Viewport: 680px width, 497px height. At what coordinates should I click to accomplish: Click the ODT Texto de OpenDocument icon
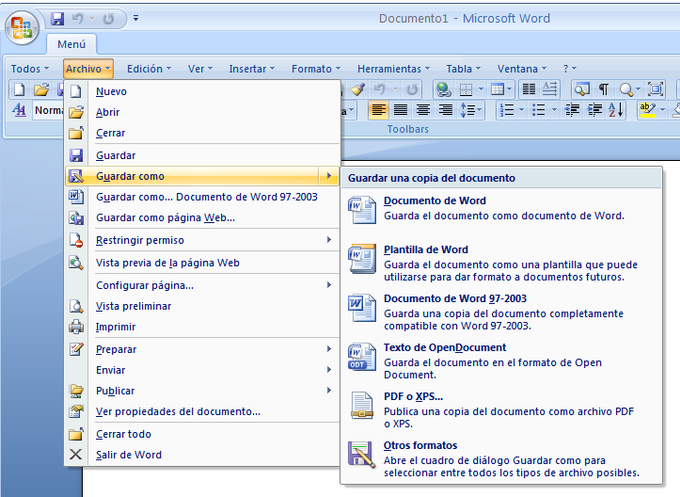[362, 356]
